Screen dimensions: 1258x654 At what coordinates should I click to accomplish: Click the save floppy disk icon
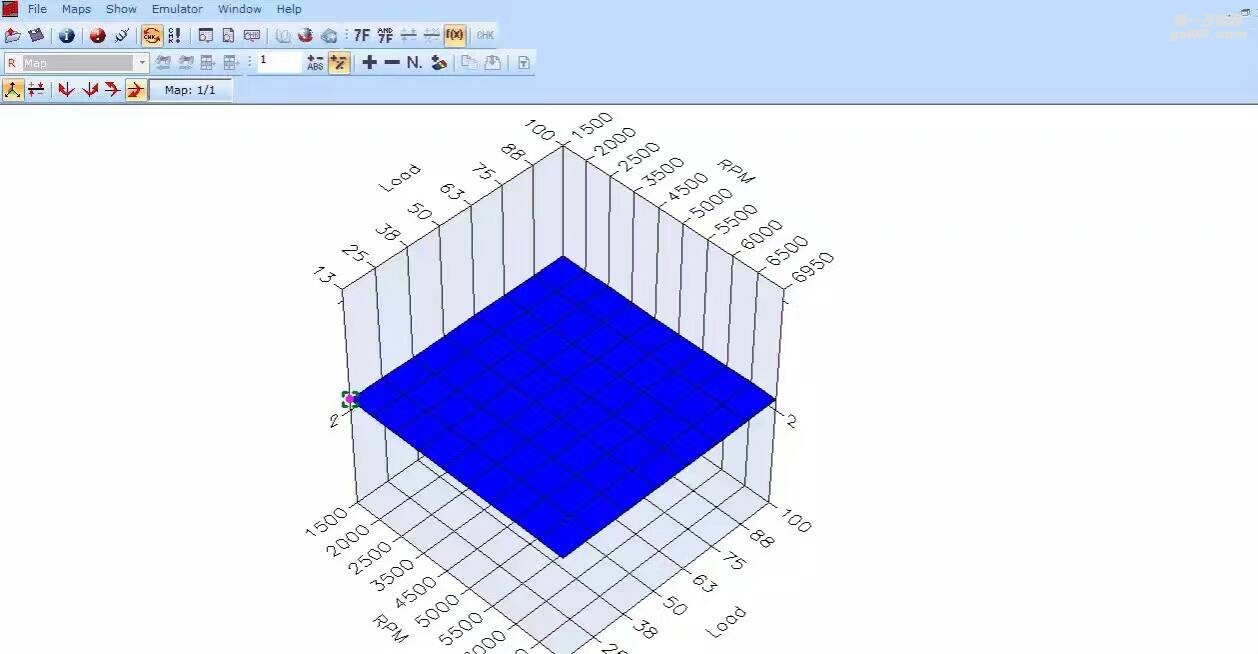(37, 36)
